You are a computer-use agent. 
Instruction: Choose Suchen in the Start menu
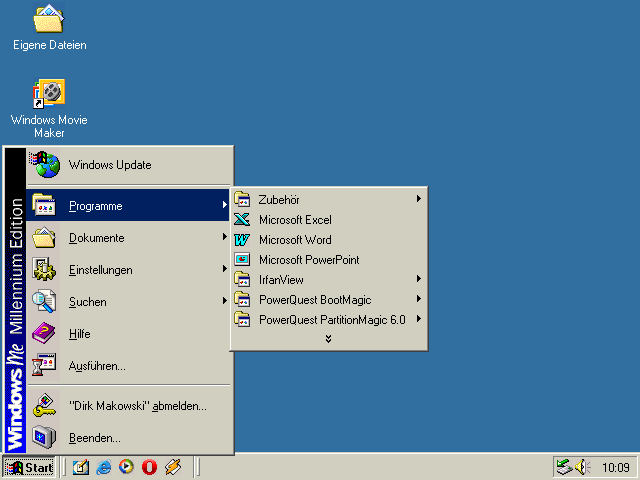[x=128, y=301]
